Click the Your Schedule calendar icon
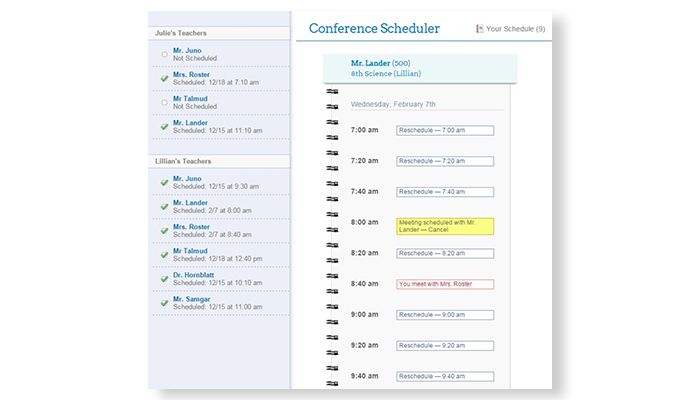 [480, 29]
